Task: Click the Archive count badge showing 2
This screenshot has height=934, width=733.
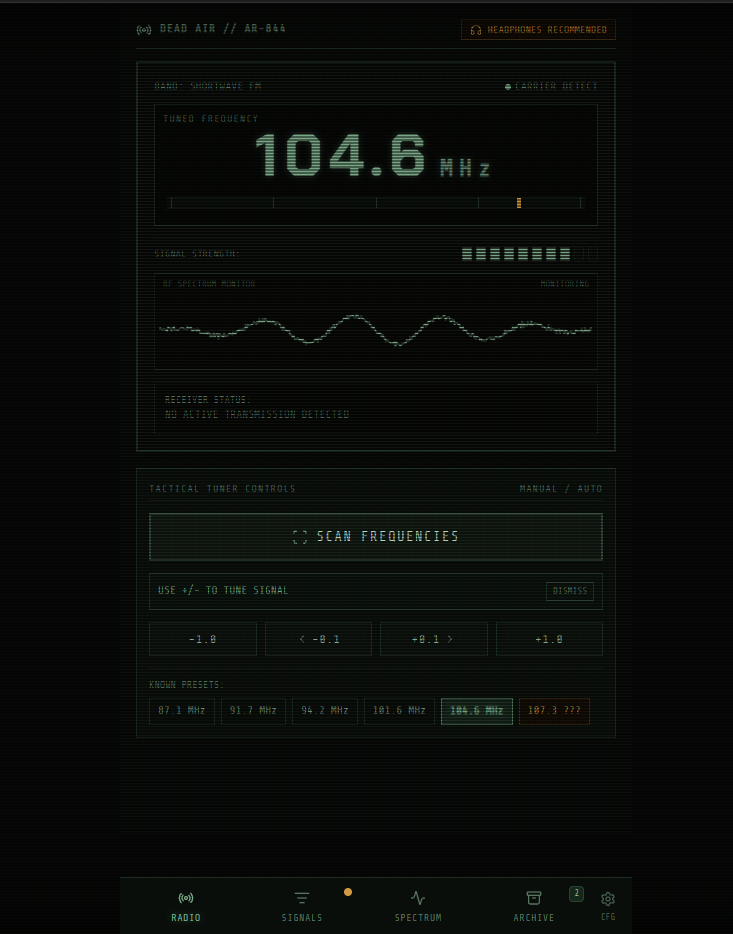Action: (x=576, y=893)
